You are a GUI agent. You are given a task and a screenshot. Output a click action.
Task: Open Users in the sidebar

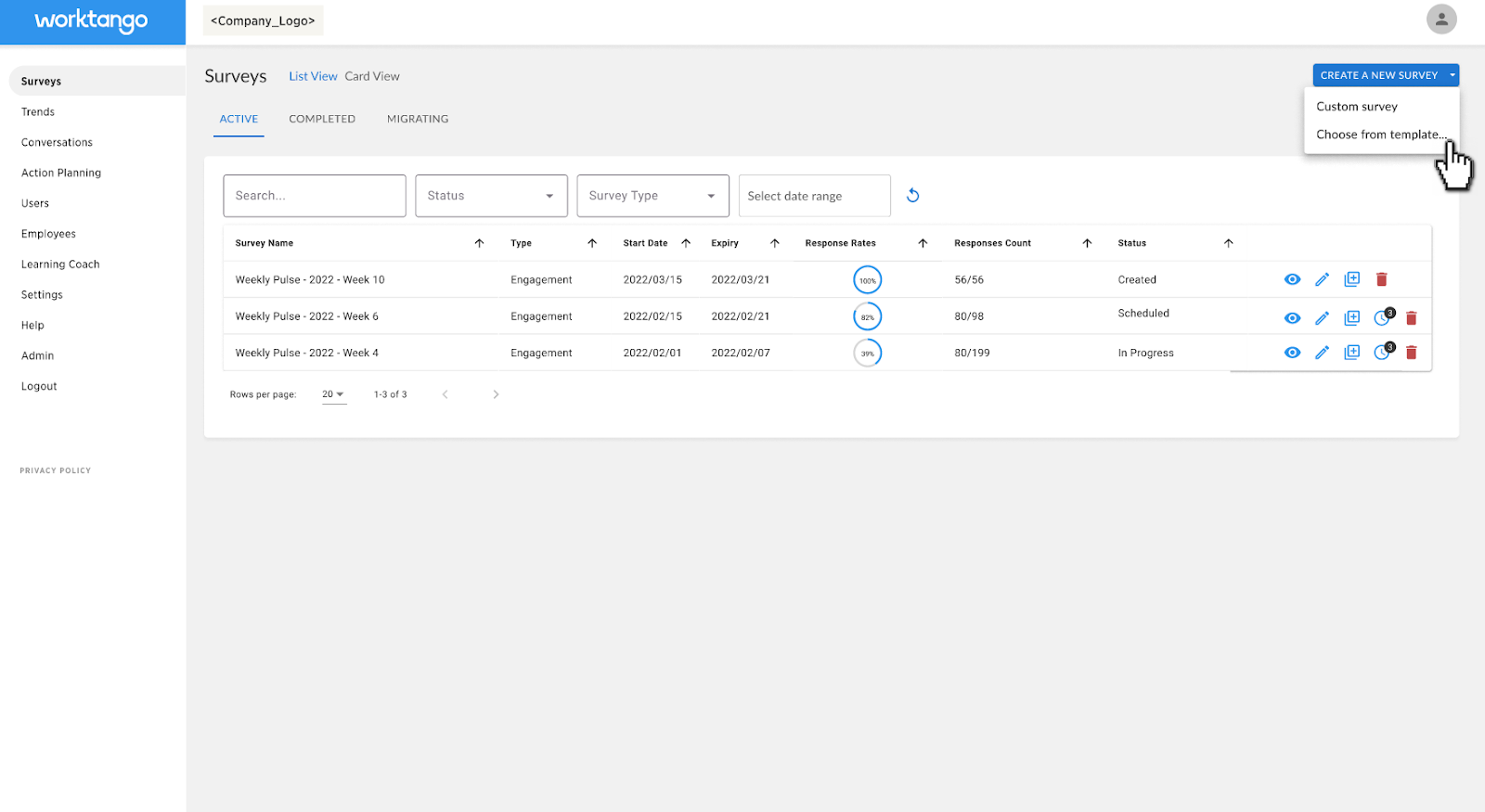click(35, 203)
